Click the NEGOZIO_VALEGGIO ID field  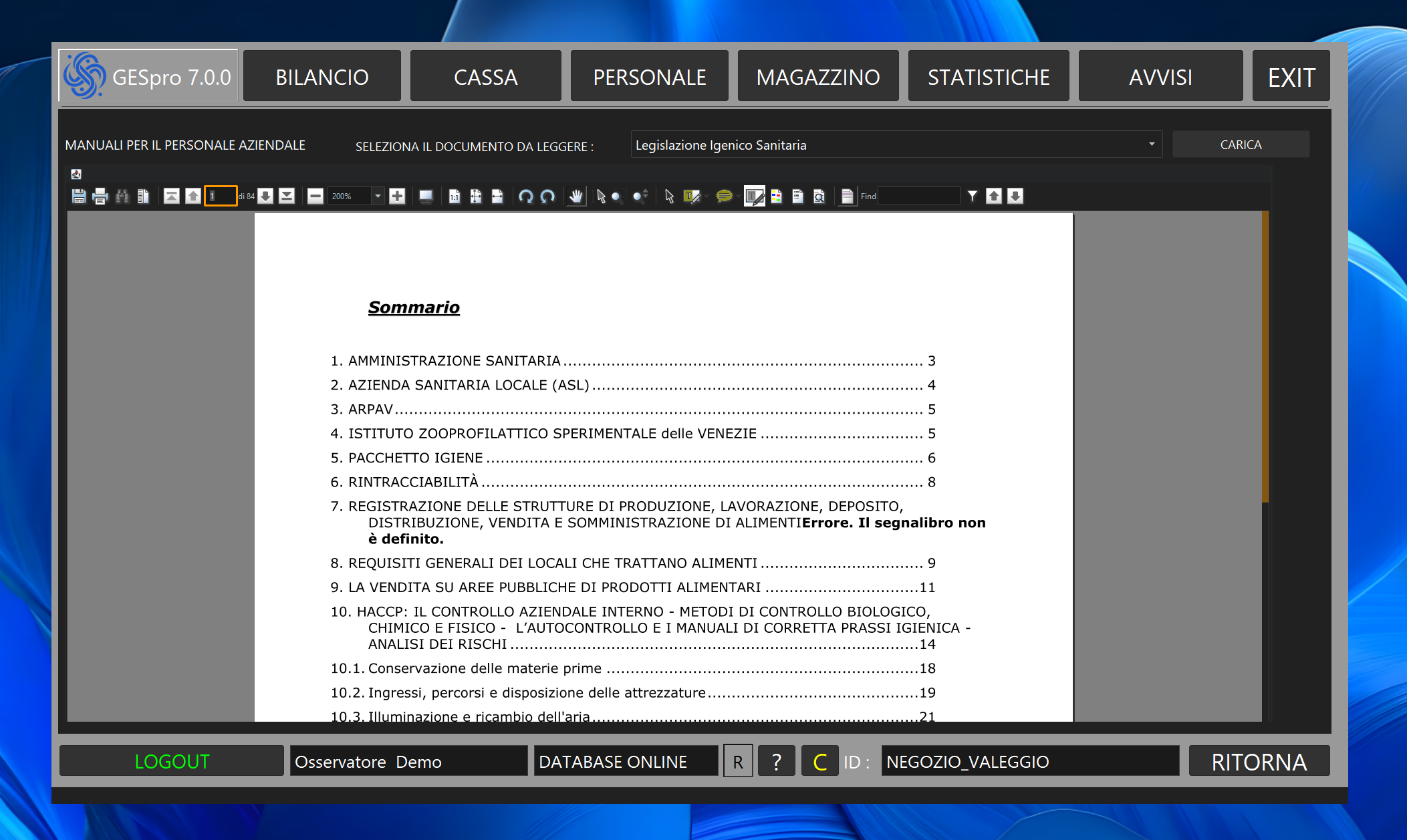pyautogui.click(x=1030, y=762)
